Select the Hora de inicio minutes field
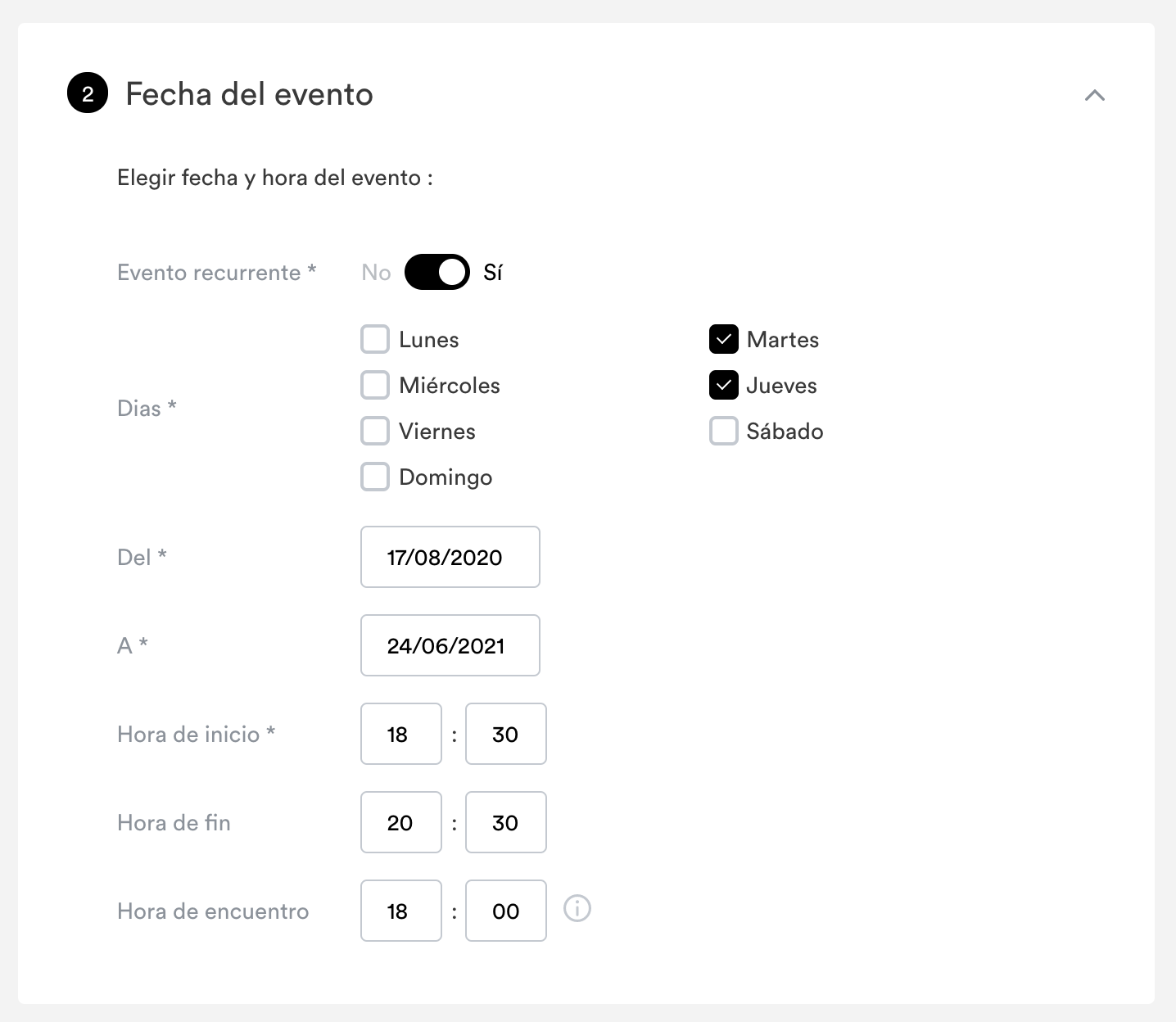 506,734
